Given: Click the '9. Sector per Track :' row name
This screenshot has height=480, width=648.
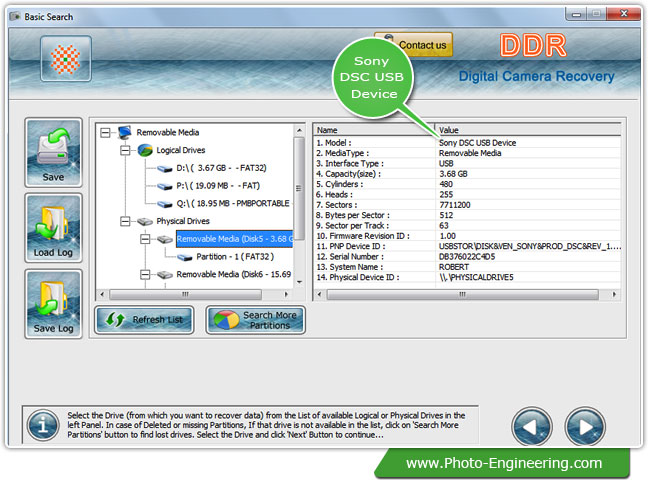Looking at the screenshot, I should click(x=352, y=225).
